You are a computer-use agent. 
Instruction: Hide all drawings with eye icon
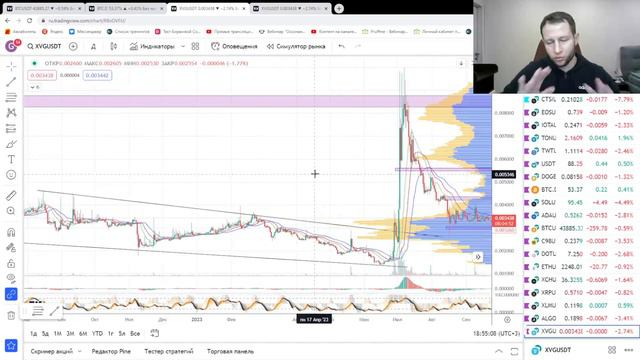(x=11, y=279)
